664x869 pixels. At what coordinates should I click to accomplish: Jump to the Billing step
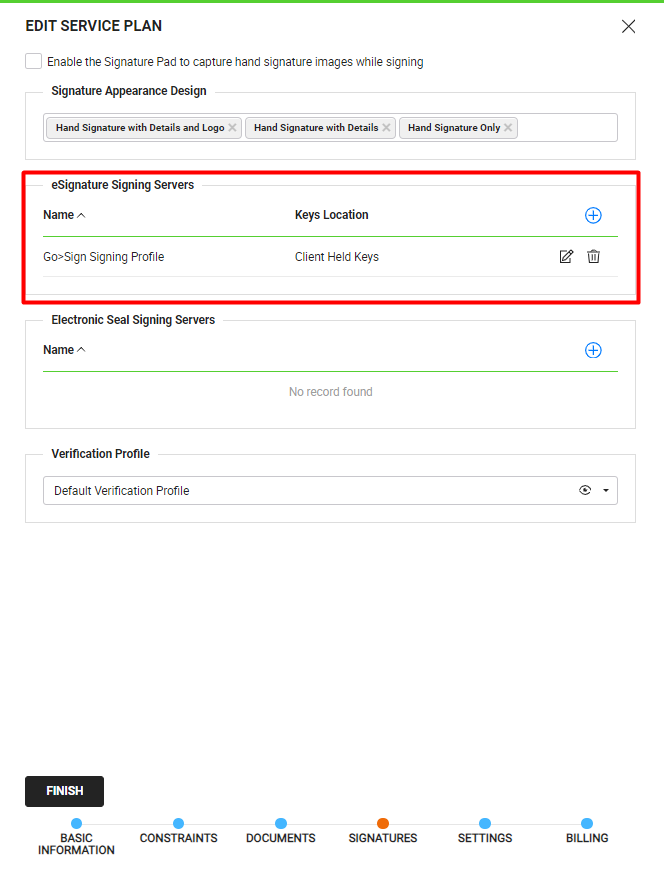click(x=587, y=825)
